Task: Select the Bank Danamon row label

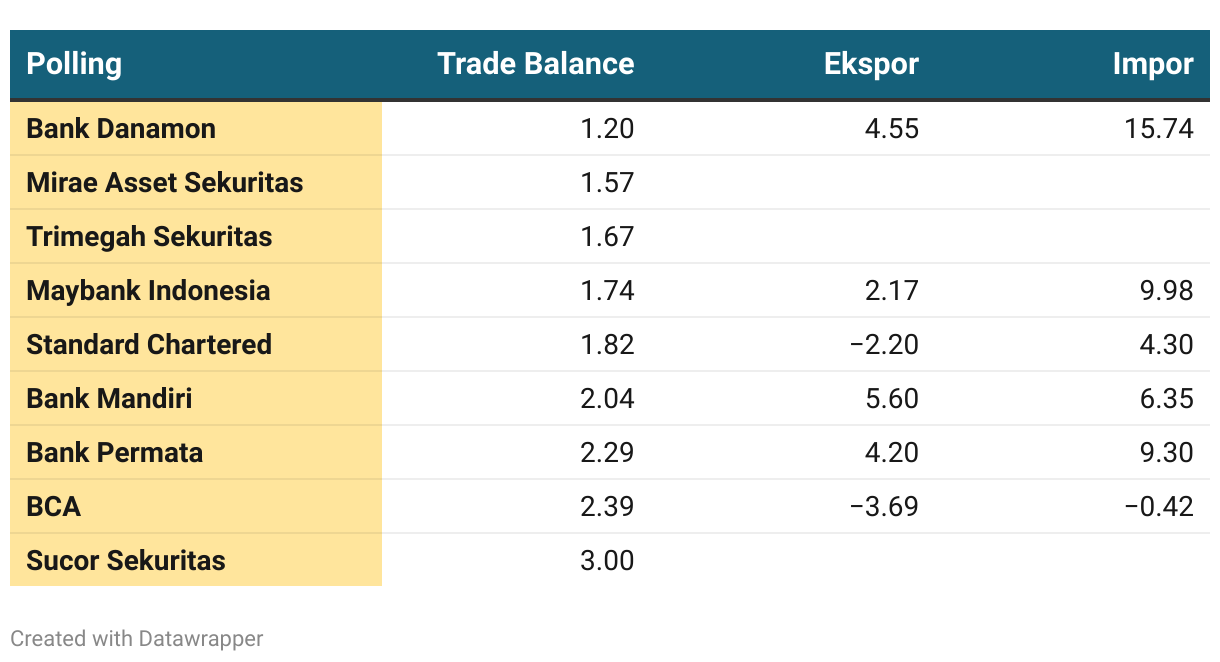Action: click(121, 129)
